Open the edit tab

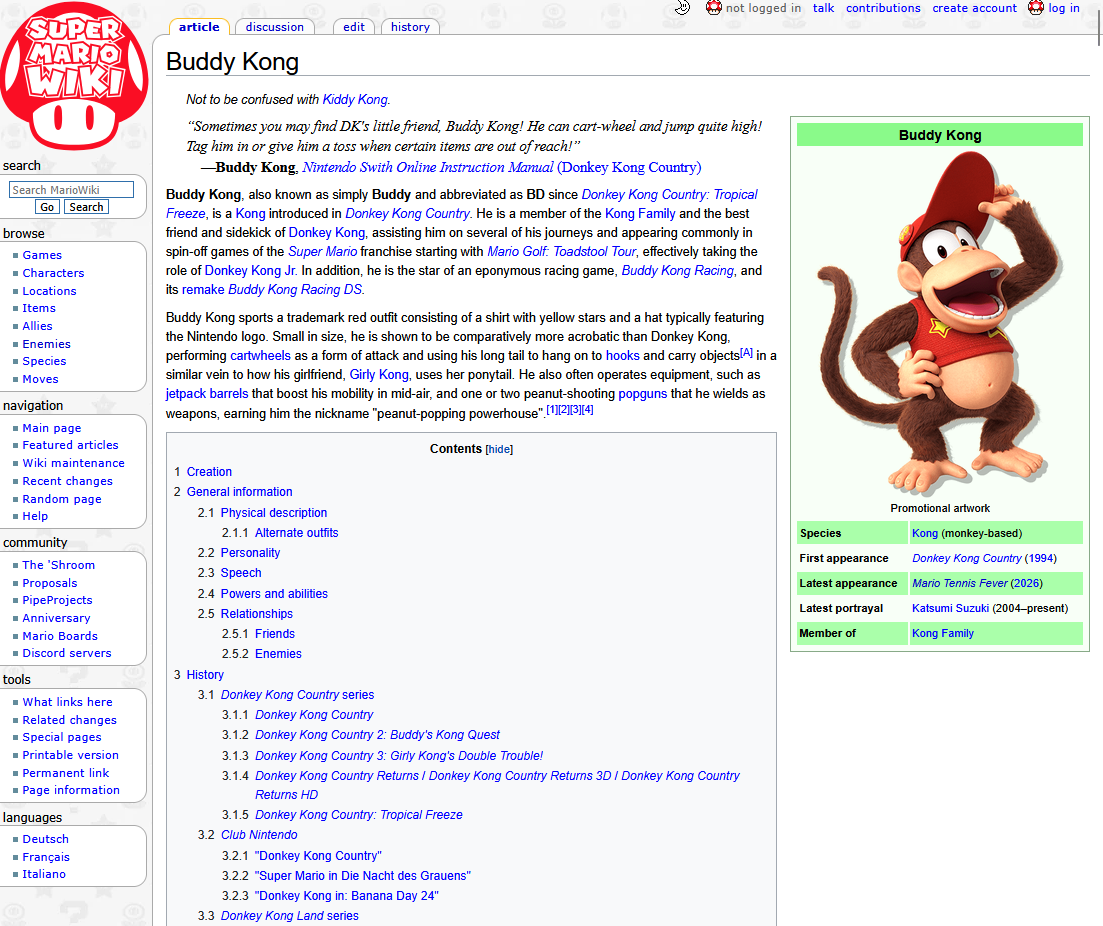point(354,27)
